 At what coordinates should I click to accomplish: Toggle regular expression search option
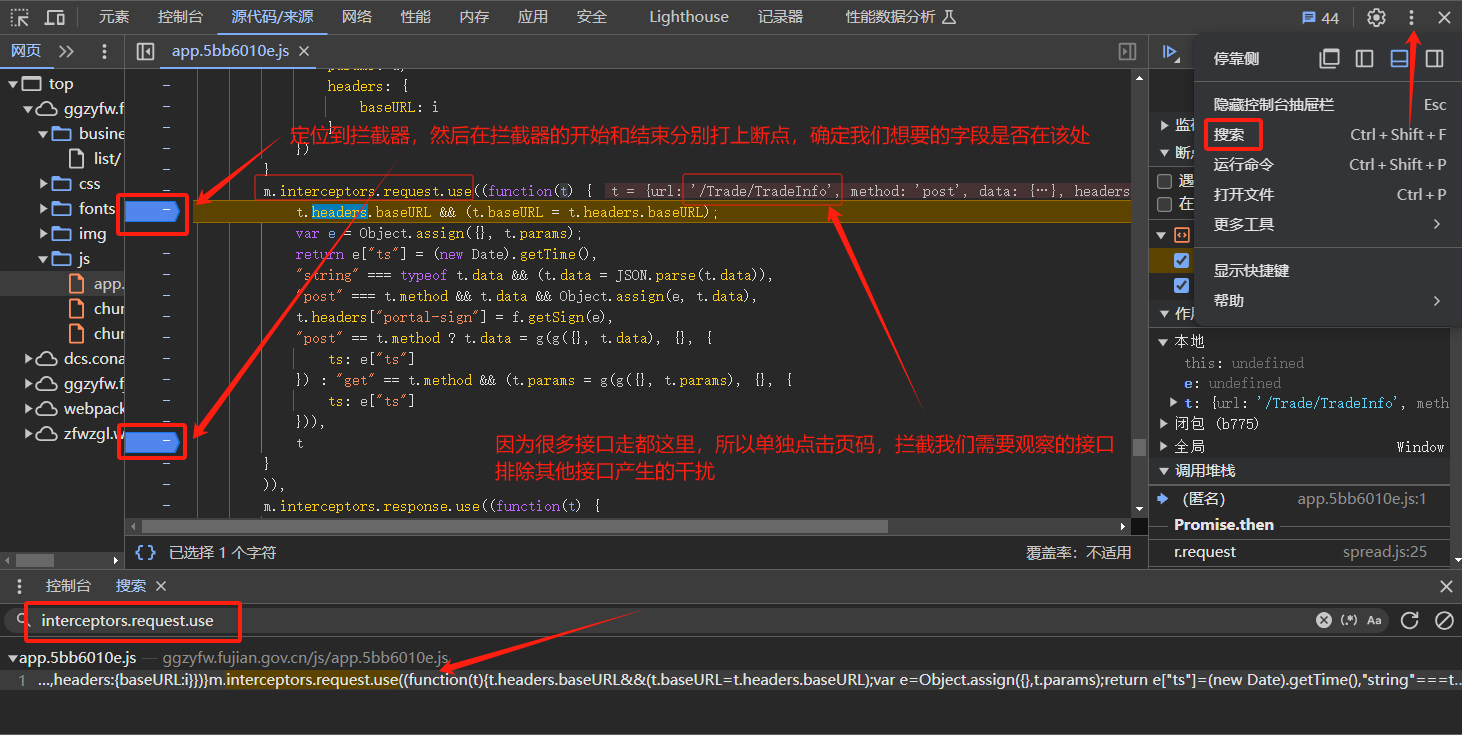1350,620
